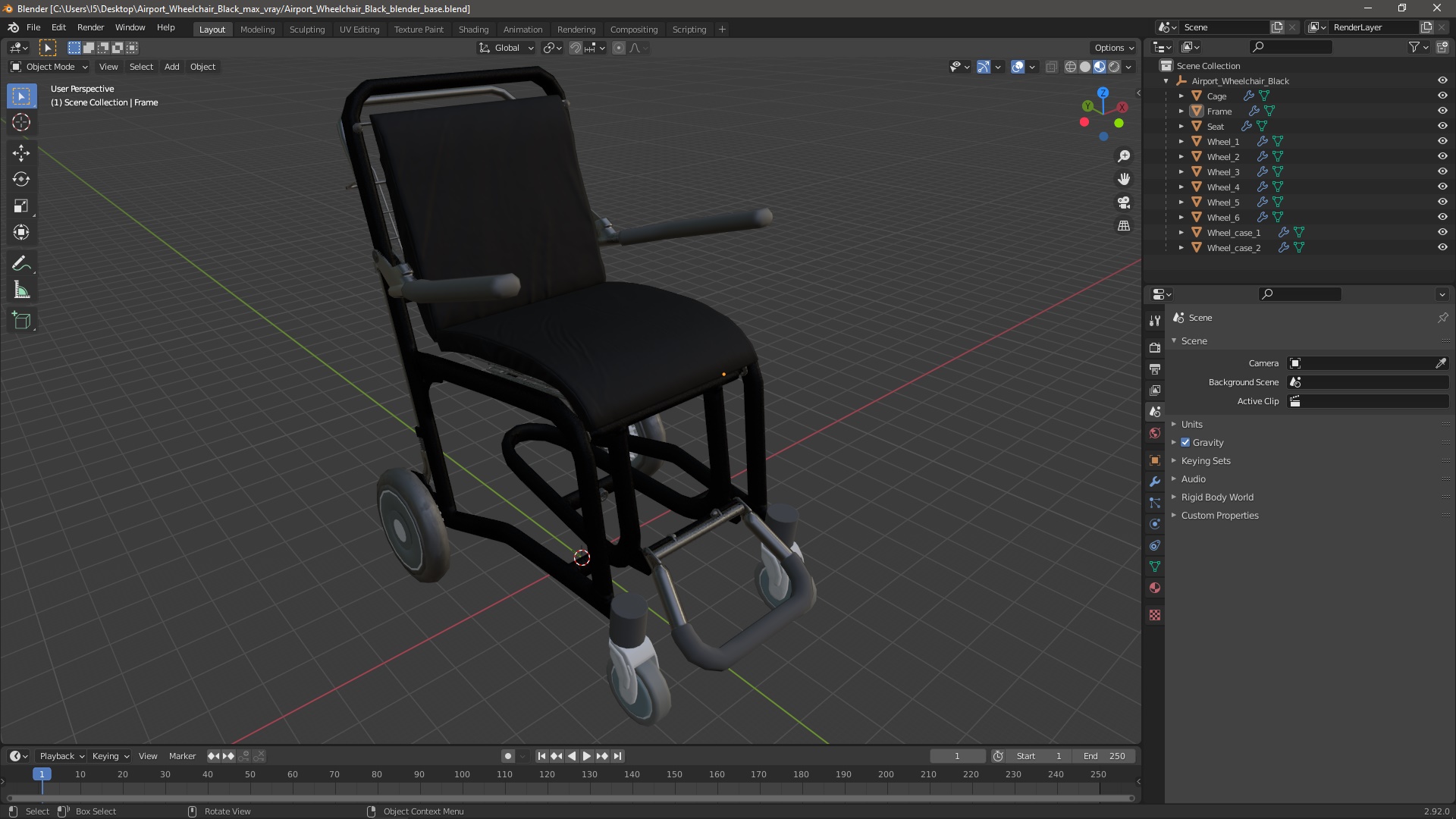Screen dimensions: 1456x819
Task: Expand the Keying Sets panel
Action: (x=1205, y=460)
